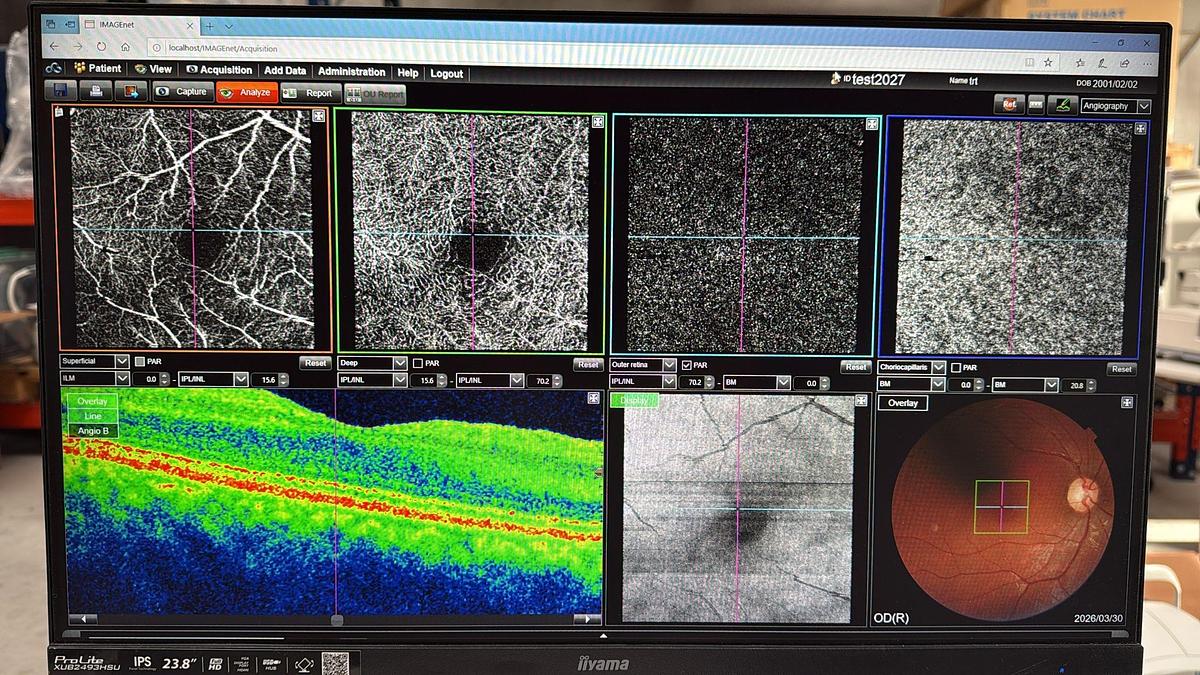This screenshot has height=675, width=1200.
Task: Click the localhost address bar
Action: tap(220, 45)
